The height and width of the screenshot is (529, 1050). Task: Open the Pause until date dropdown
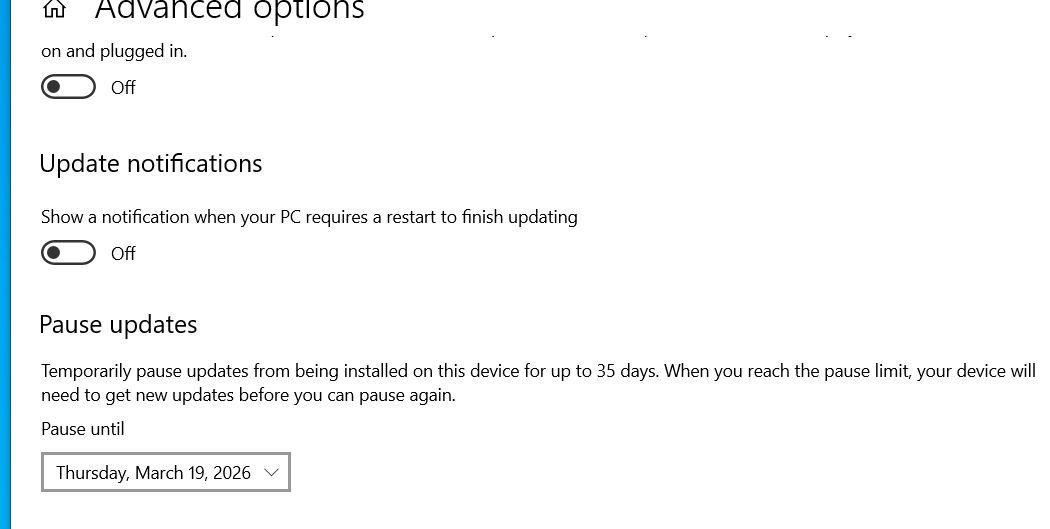pos(165,473)
